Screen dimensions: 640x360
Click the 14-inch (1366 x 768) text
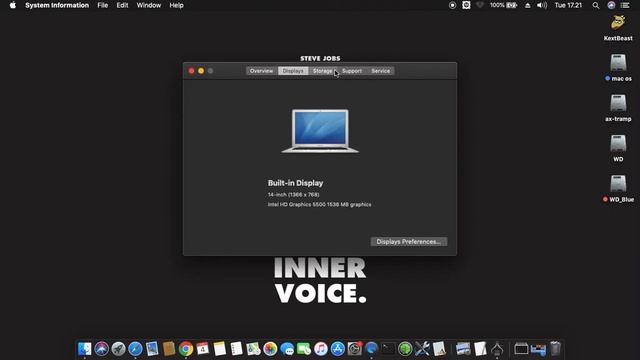pos(293,195)
